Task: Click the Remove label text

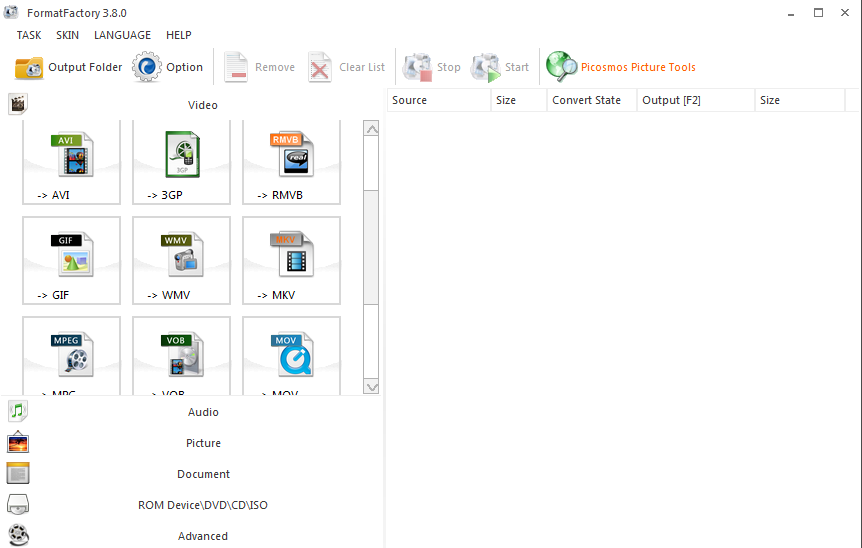Action: 275,67
